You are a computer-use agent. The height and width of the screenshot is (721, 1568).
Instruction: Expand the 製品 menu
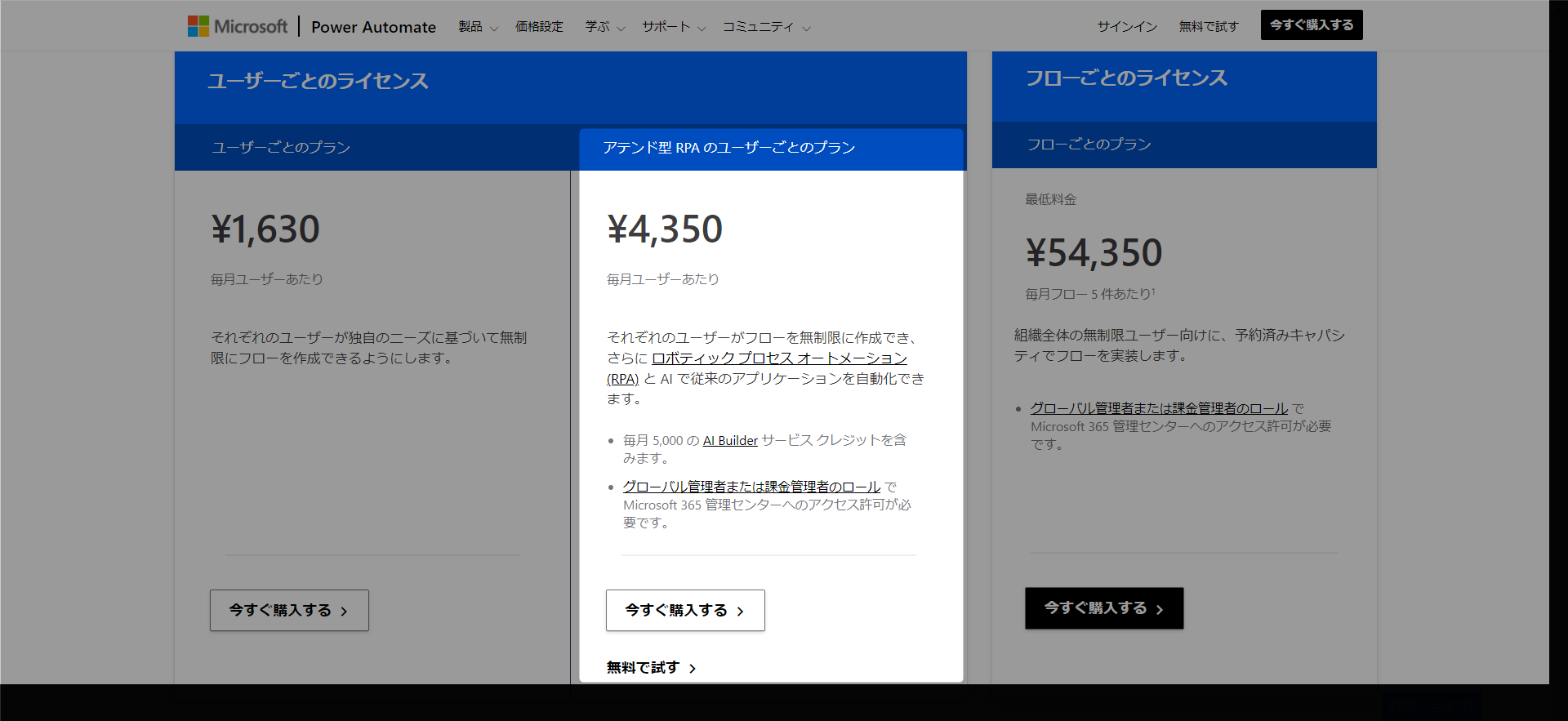coord(478,27)
